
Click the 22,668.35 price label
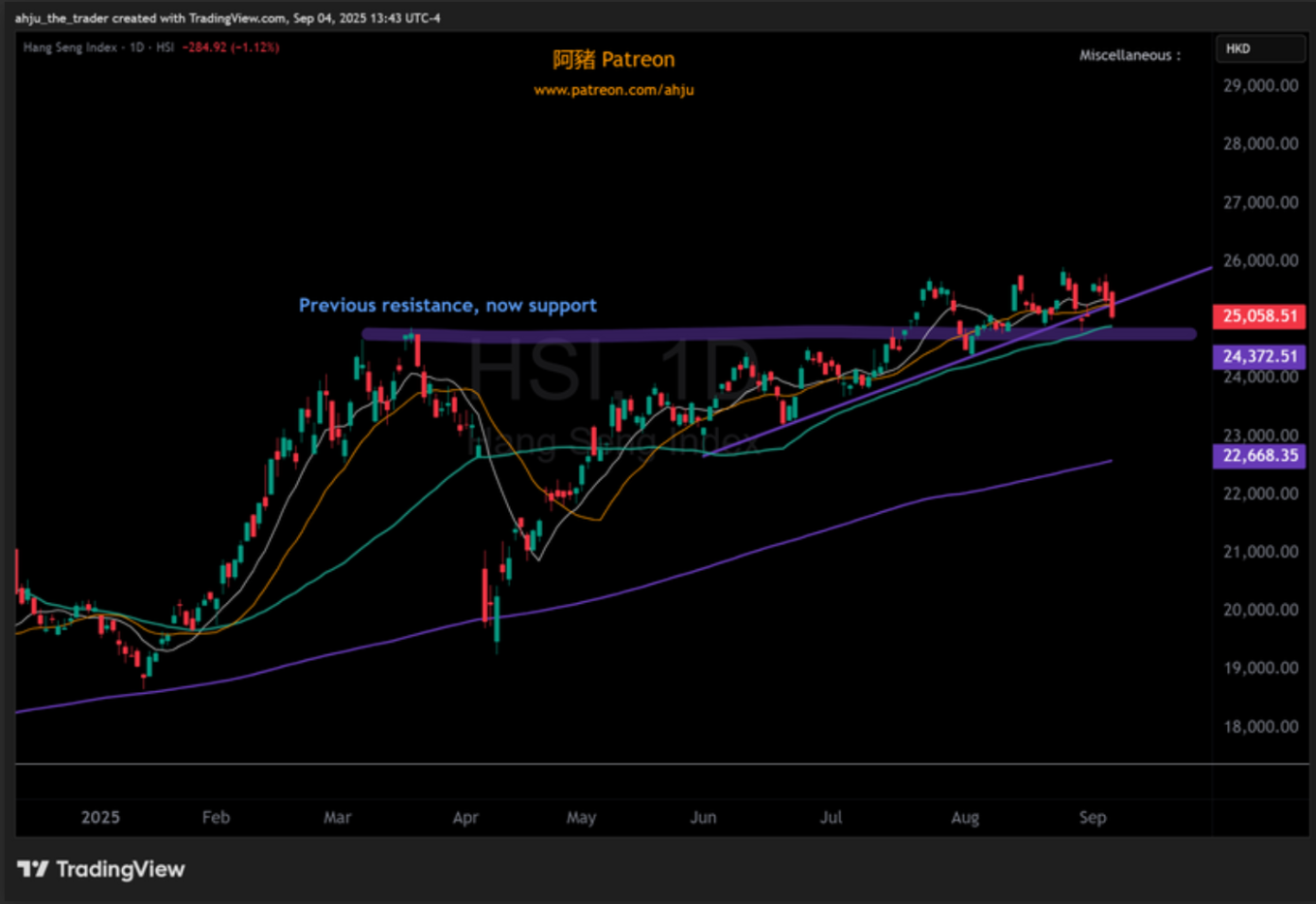(x=1259, y=456)
